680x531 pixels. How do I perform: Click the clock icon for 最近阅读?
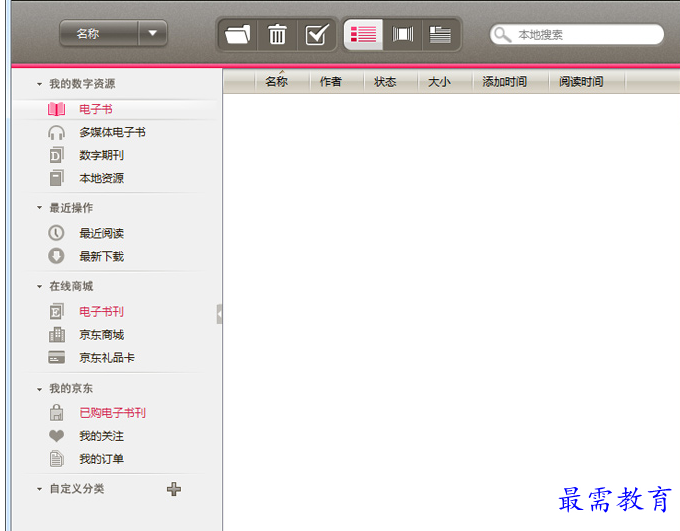pos(56,233)
